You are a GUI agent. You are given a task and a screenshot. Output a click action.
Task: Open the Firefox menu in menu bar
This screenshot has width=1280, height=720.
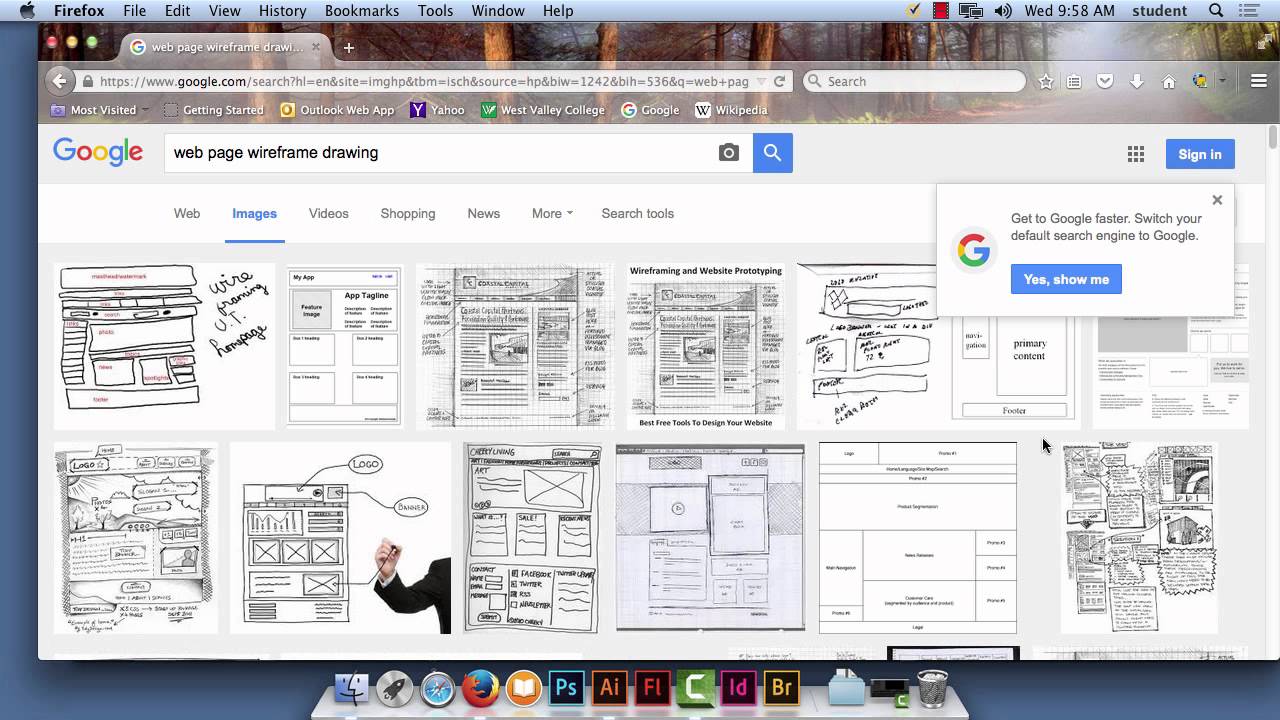coord(79,11)
